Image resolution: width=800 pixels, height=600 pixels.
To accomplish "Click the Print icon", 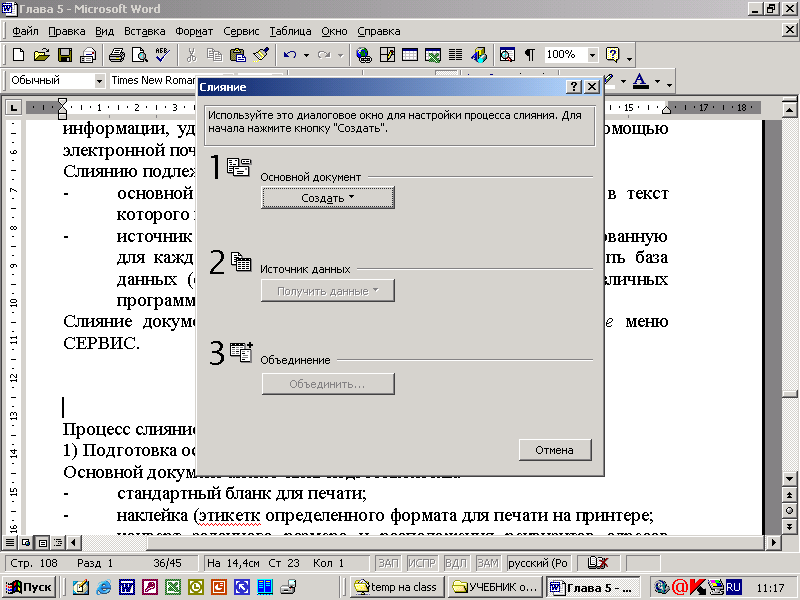I will point(117,55).
